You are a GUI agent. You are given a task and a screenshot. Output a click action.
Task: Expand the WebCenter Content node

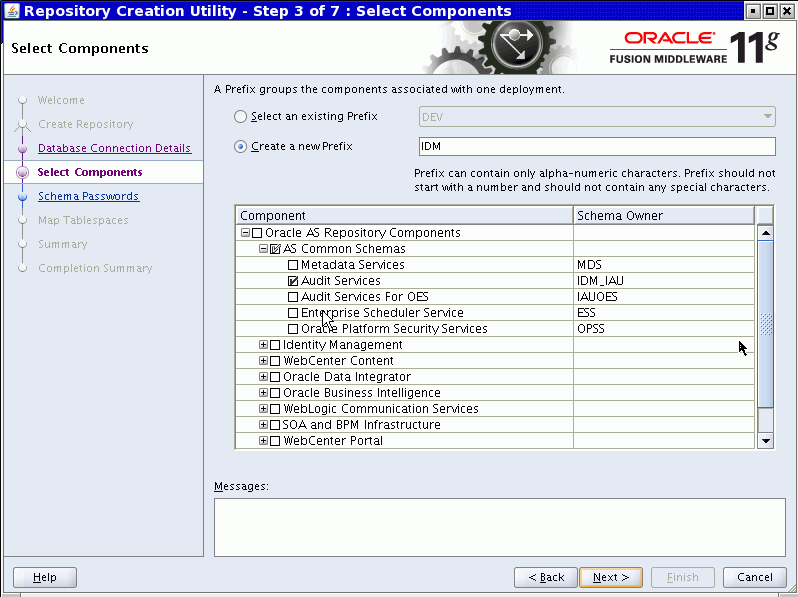pos(263,360)
